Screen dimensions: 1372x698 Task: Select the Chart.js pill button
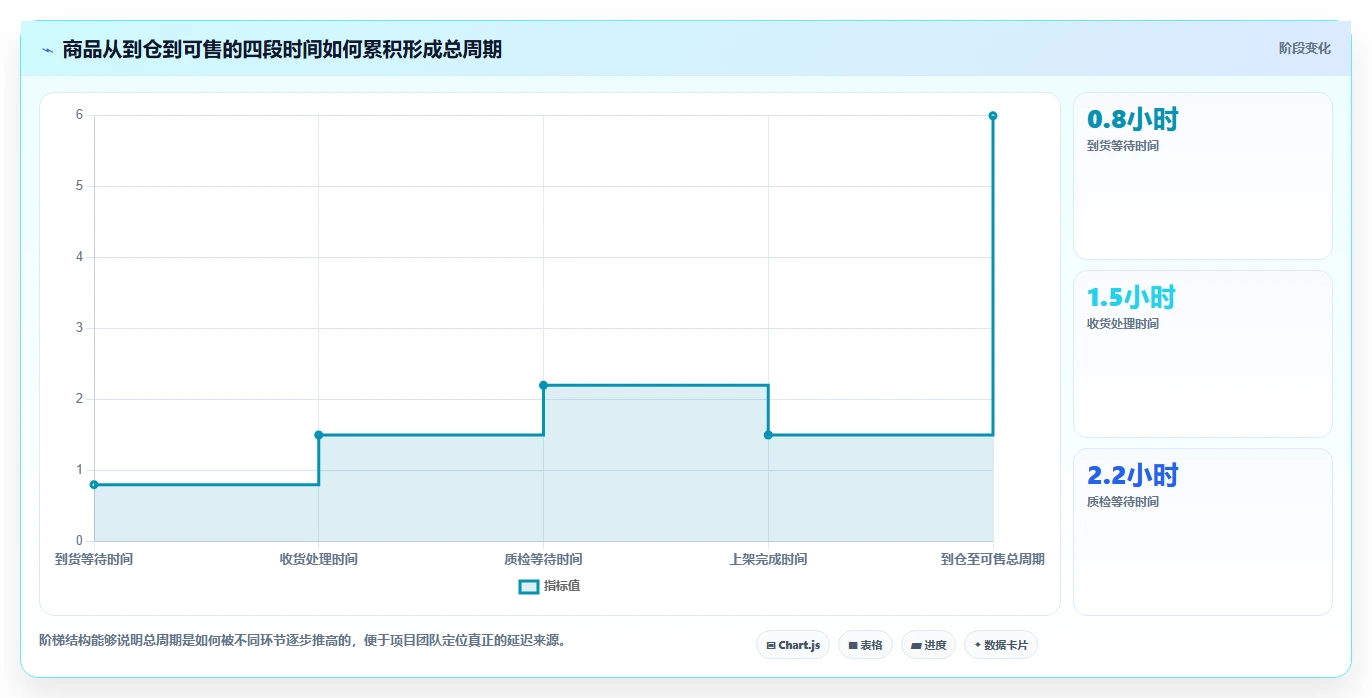[x=793, y=645]
